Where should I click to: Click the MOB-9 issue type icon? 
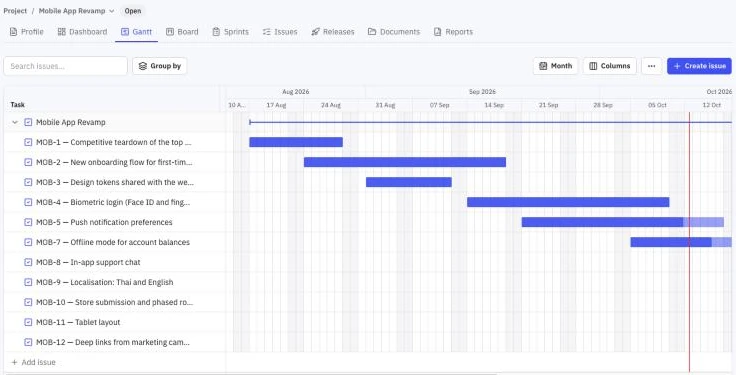coord(28,283)
